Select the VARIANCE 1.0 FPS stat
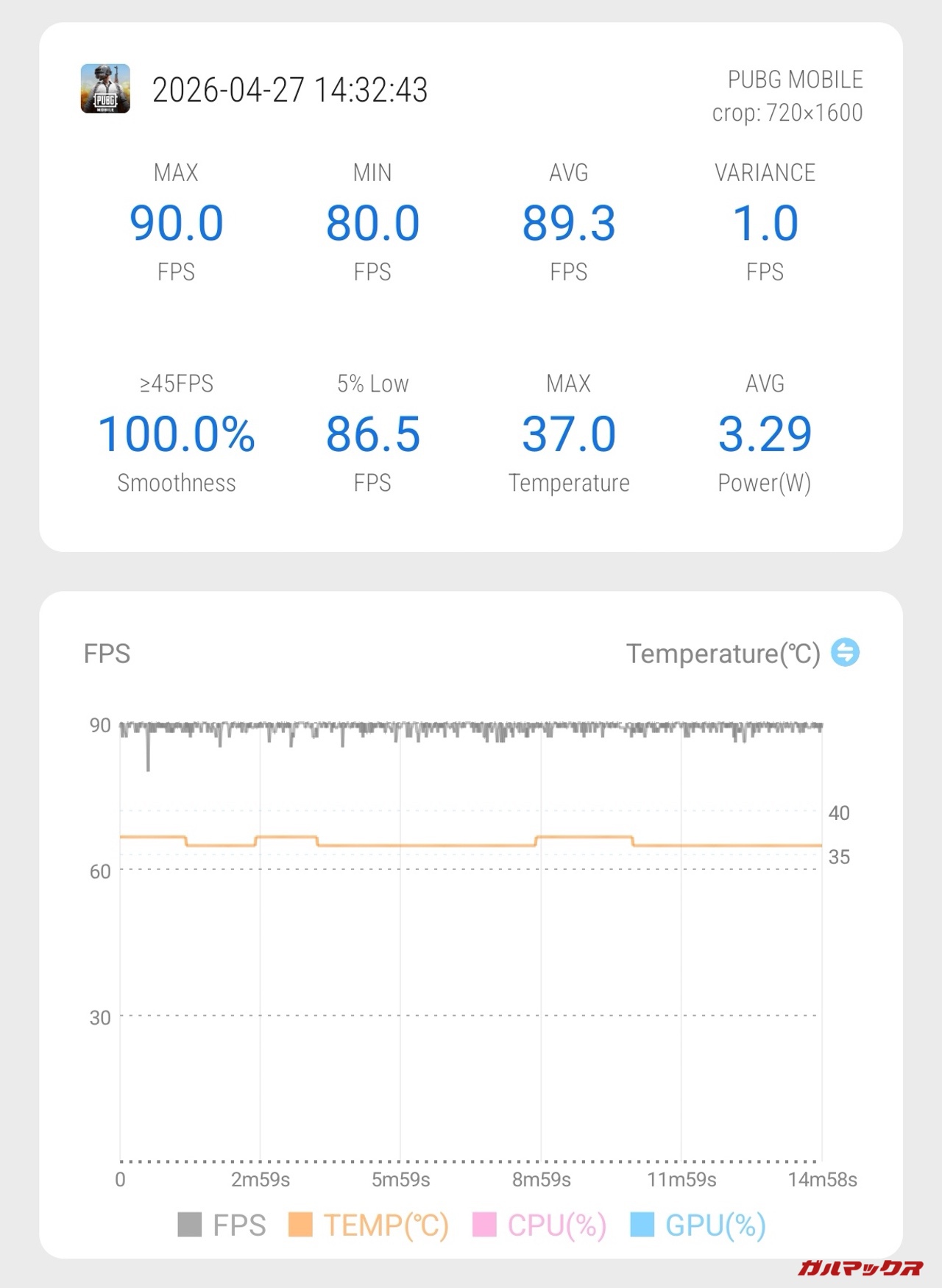 pyautogui.click(x=765, y=223)
